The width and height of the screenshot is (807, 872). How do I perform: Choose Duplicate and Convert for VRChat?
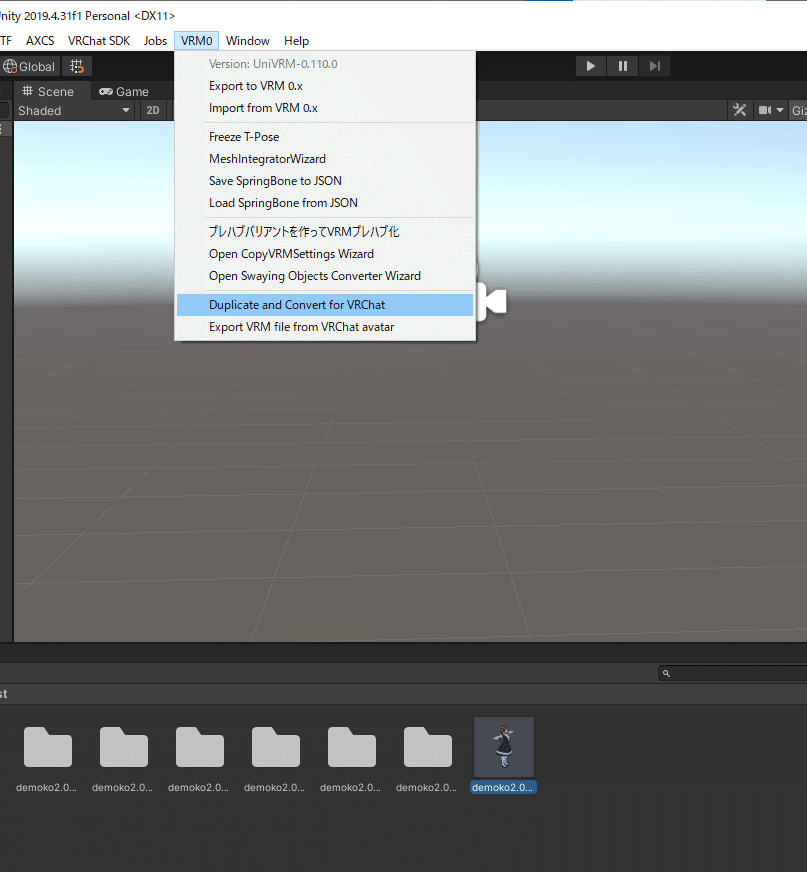pyautogui.click(x=325, y=305)
